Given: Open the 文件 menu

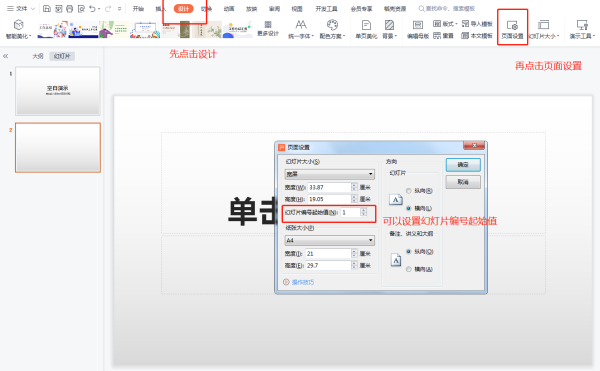Looking at the screenshot, I should coord(20,8).
